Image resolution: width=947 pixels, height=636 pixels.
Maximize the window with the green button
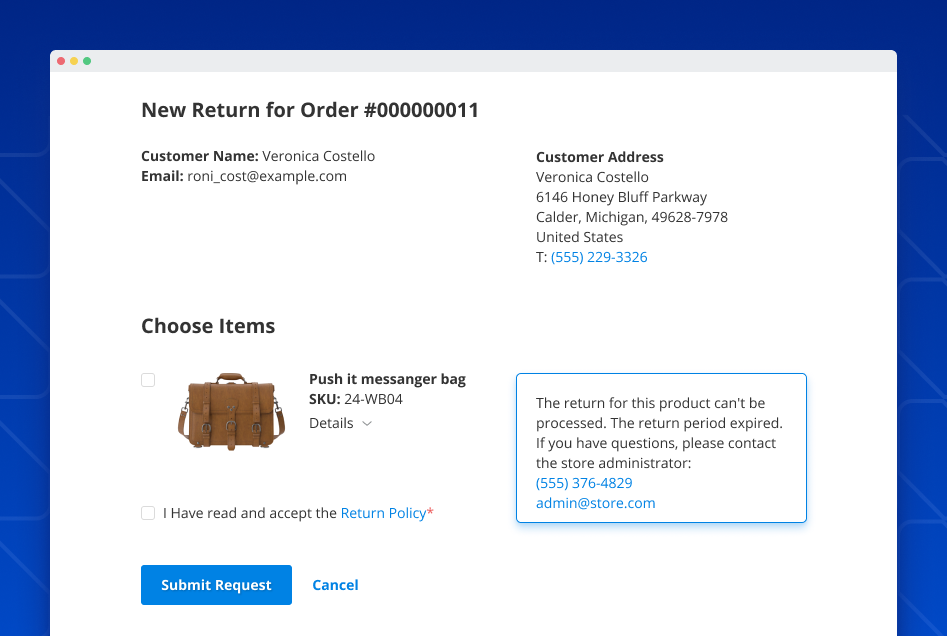pos(89,61)
